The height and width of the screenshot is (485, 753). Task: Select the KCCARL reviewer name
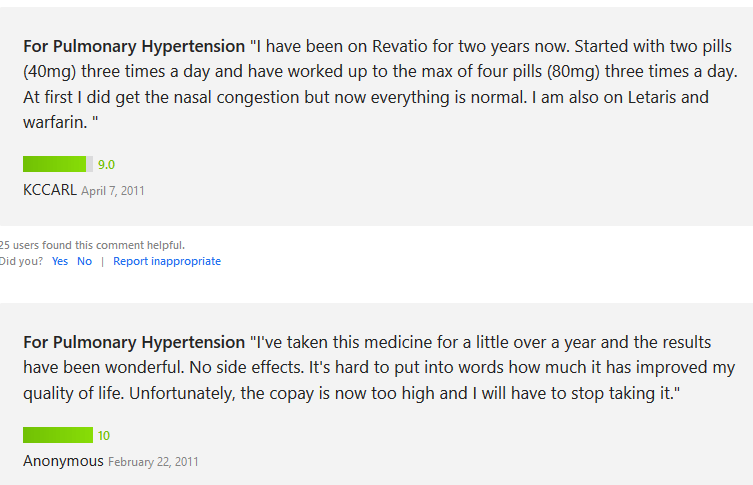click(50, 190)
